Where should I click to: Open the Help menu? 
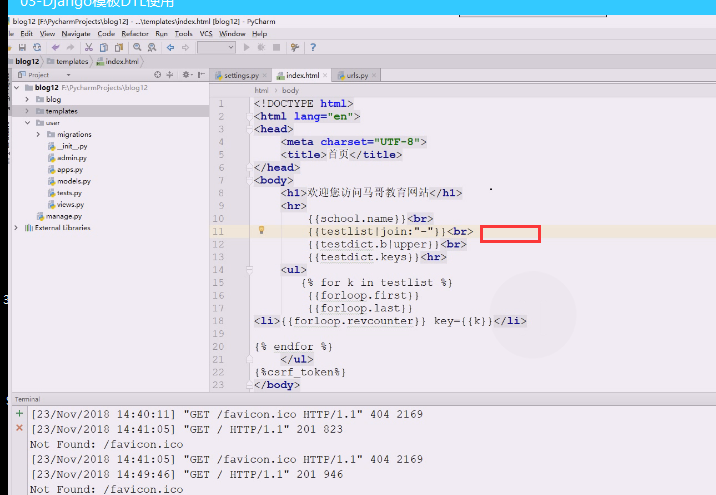(x=259, y=34)
